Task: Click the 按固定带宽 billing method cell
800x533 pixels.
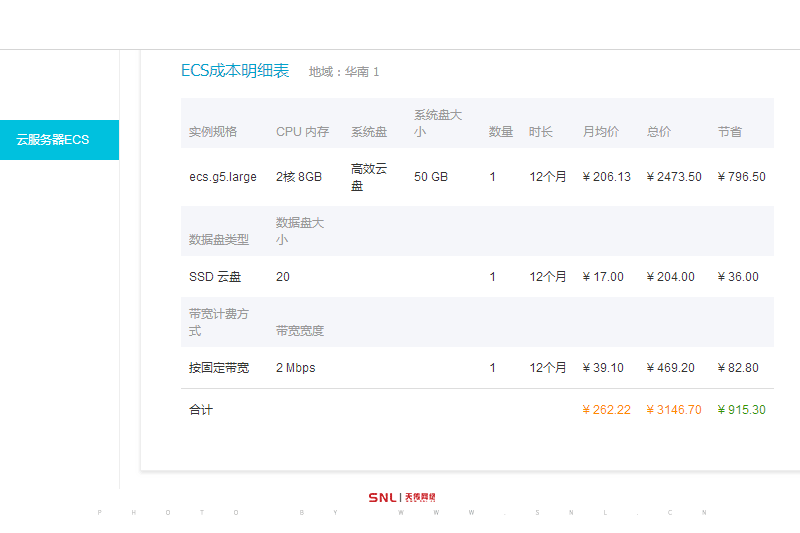Action: click(219, 368)
